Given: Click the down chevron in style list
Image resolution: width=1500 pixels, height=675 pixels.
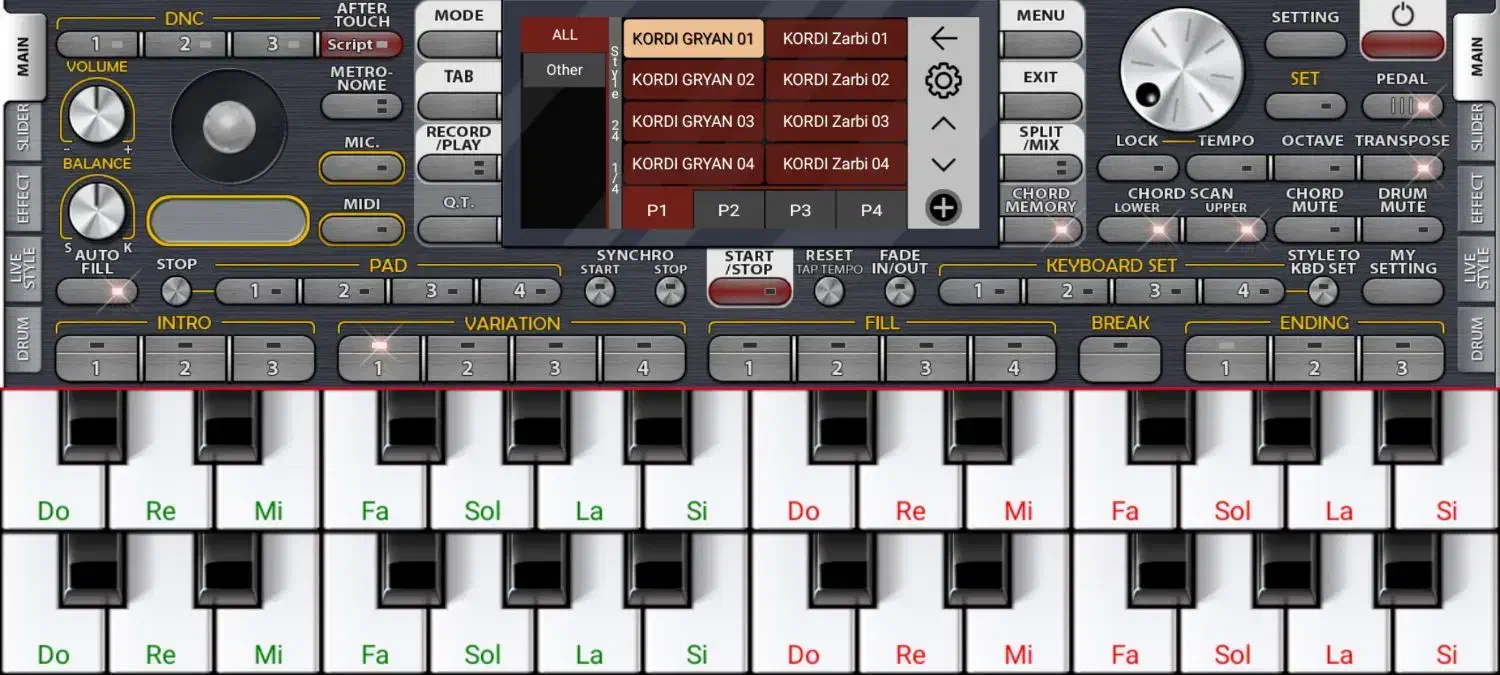Looking at the screenshot, I should [x=943, y=165].
